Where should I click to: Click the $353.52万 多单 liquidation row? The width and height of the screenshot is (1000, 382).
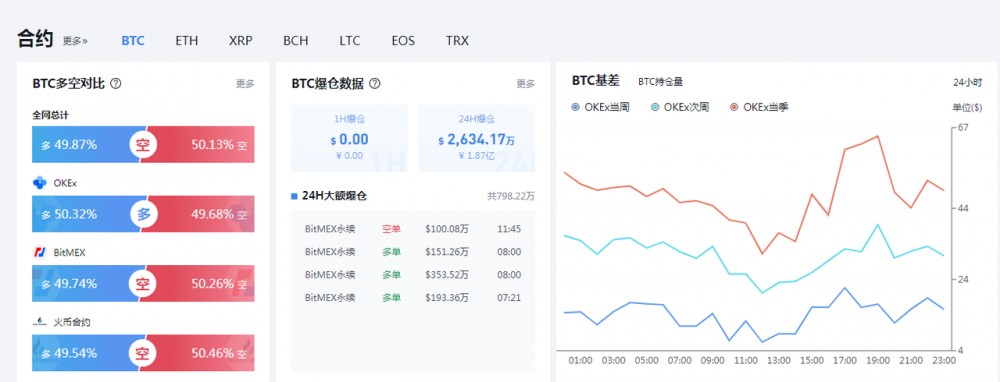click(x=413, y=275)
